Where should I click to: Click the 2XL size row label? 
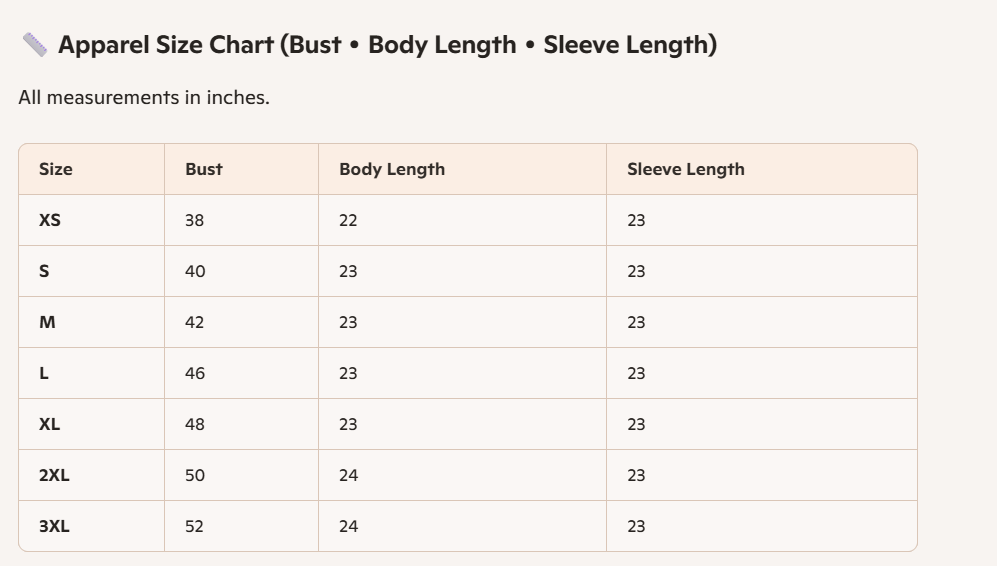point(54,475)
